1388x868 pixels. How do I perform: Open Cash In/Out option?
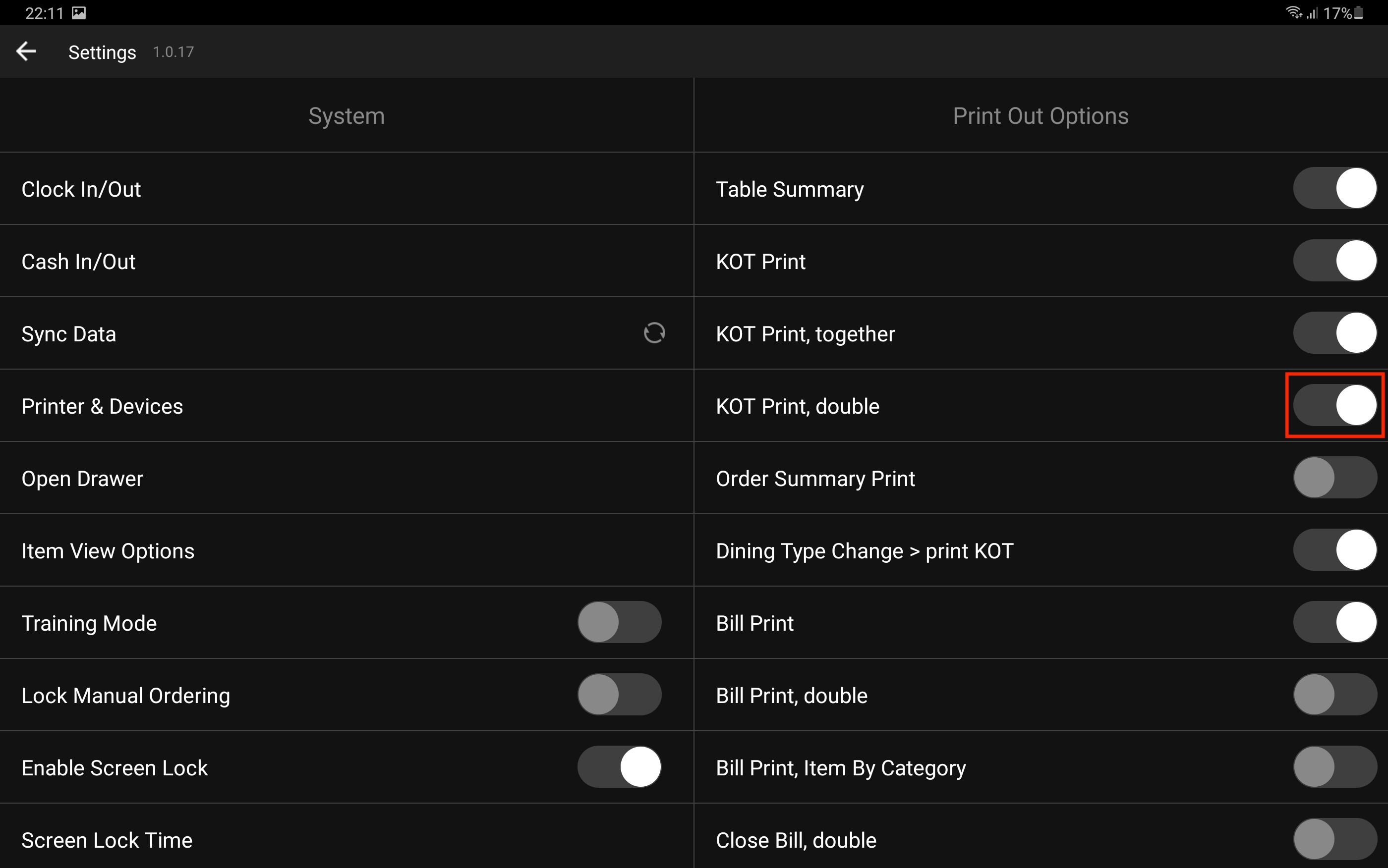coord(79,262)
